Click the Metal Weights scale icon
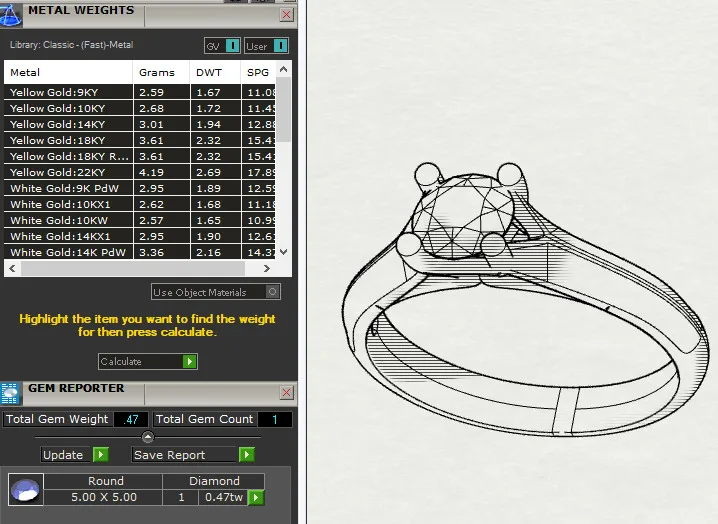 pyautogui.click(x=10, y=15)
